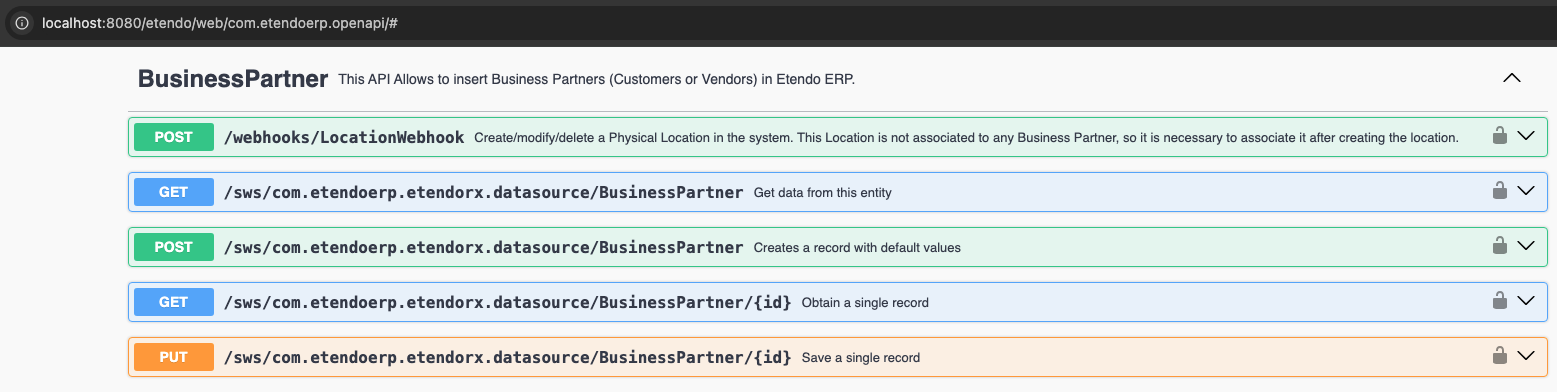Click the lock icon on LocationWebhook POST row
The width and height of the screenshot is (1557, 392).
point(1499,136)
